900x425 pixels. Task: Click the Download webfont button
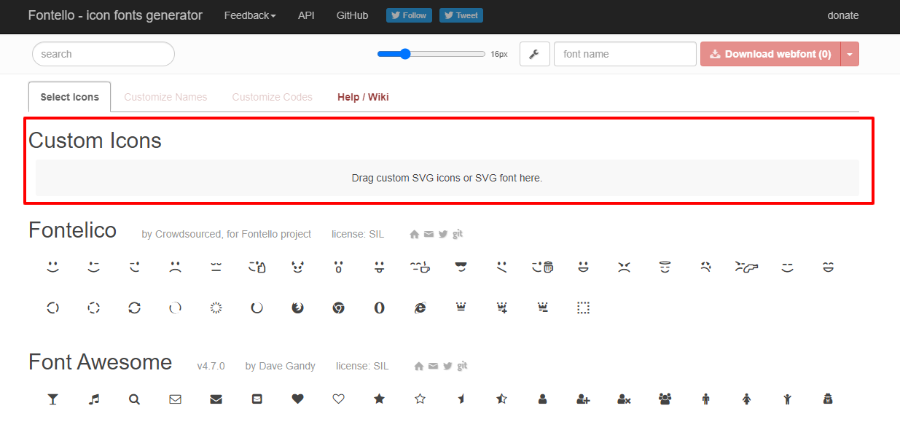770,54
